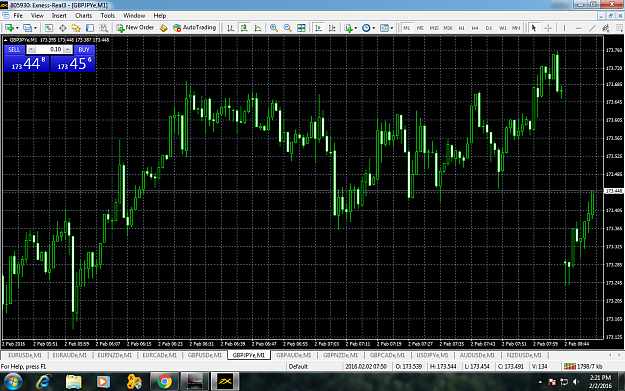Viewport: 625px width, 391px height.
Task: Select the D1 timeframe
Action: tap(489, 28)
